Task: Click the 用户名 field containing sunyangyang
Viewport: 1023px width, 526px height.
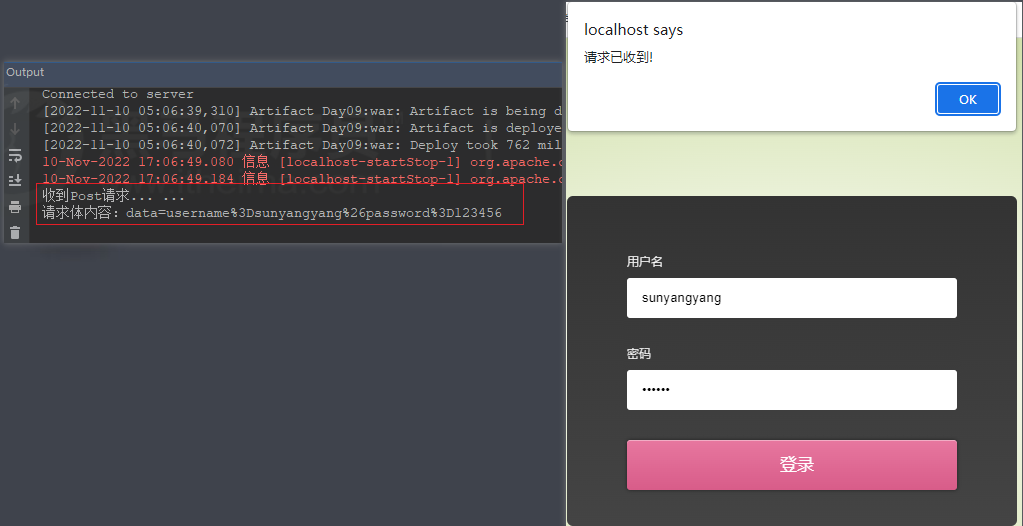Action: pyautogui.click(x=791, y=298)
